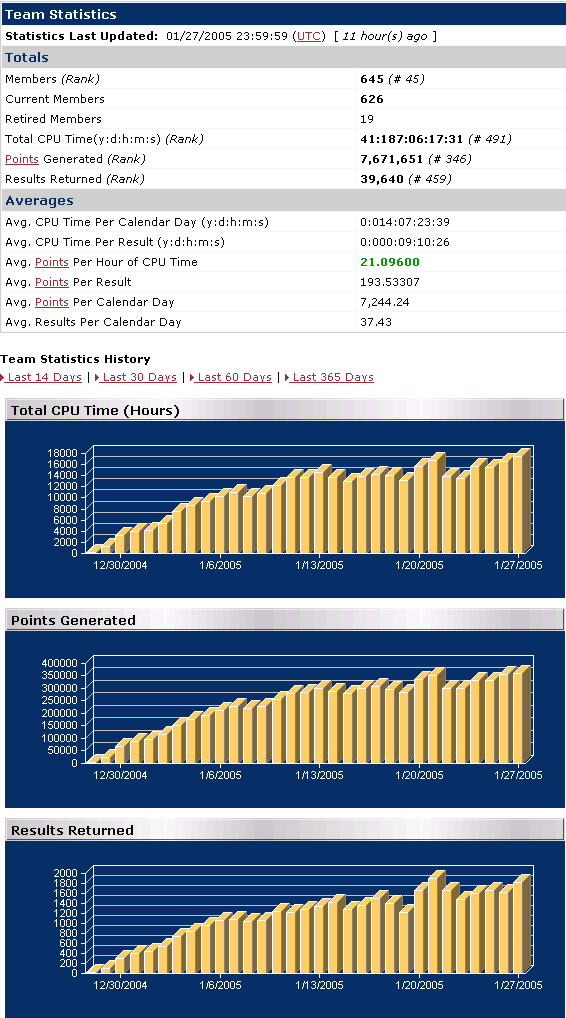The image size is (566, 1018).
Task: Click the Total CPU Time (Hours) chart header
Action: (x=284, y=410)
